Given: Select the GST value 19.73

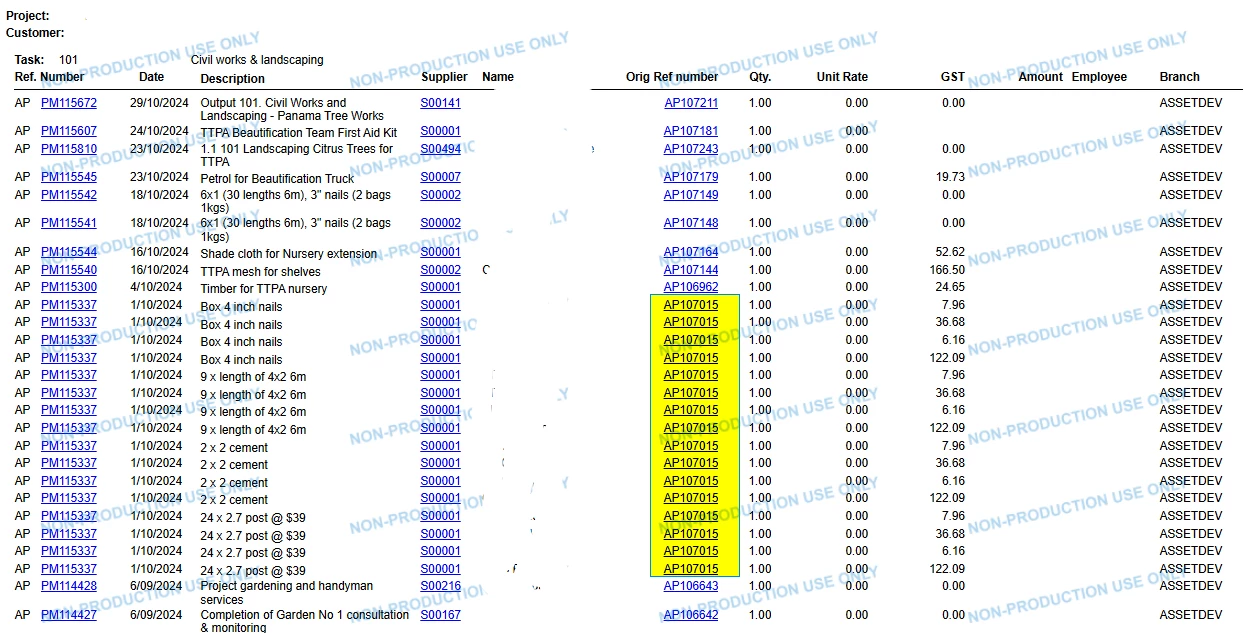Looking at the screenshot, I should coord(950,177).
